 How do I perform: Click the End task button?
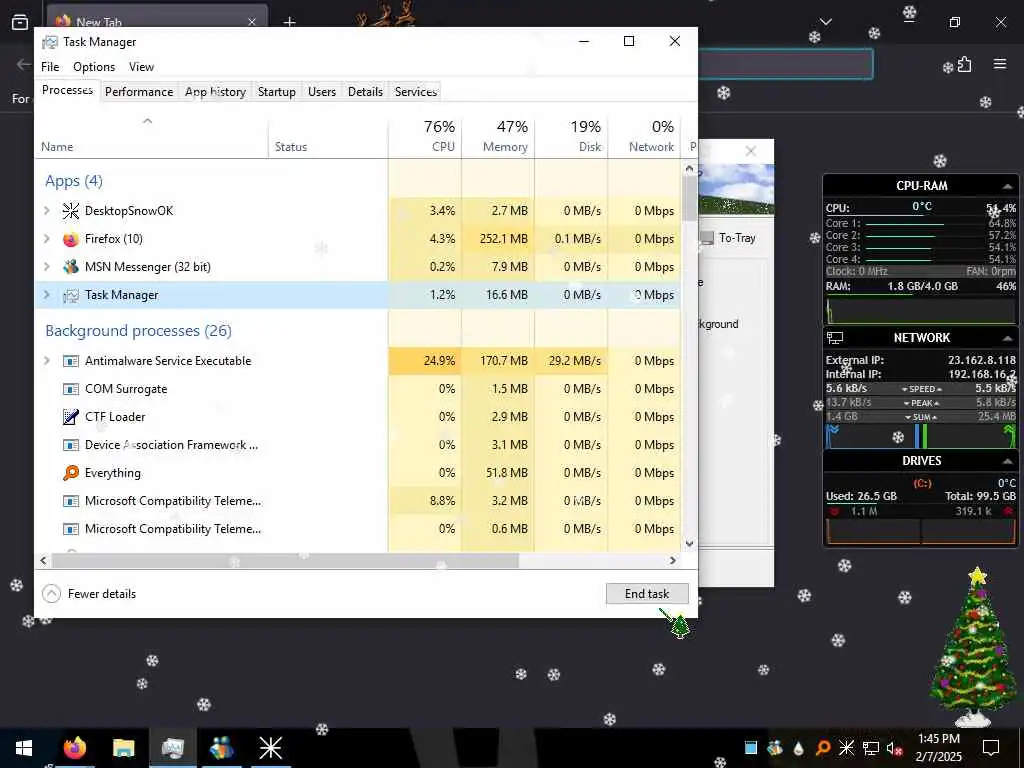click(x=647, y=594)
